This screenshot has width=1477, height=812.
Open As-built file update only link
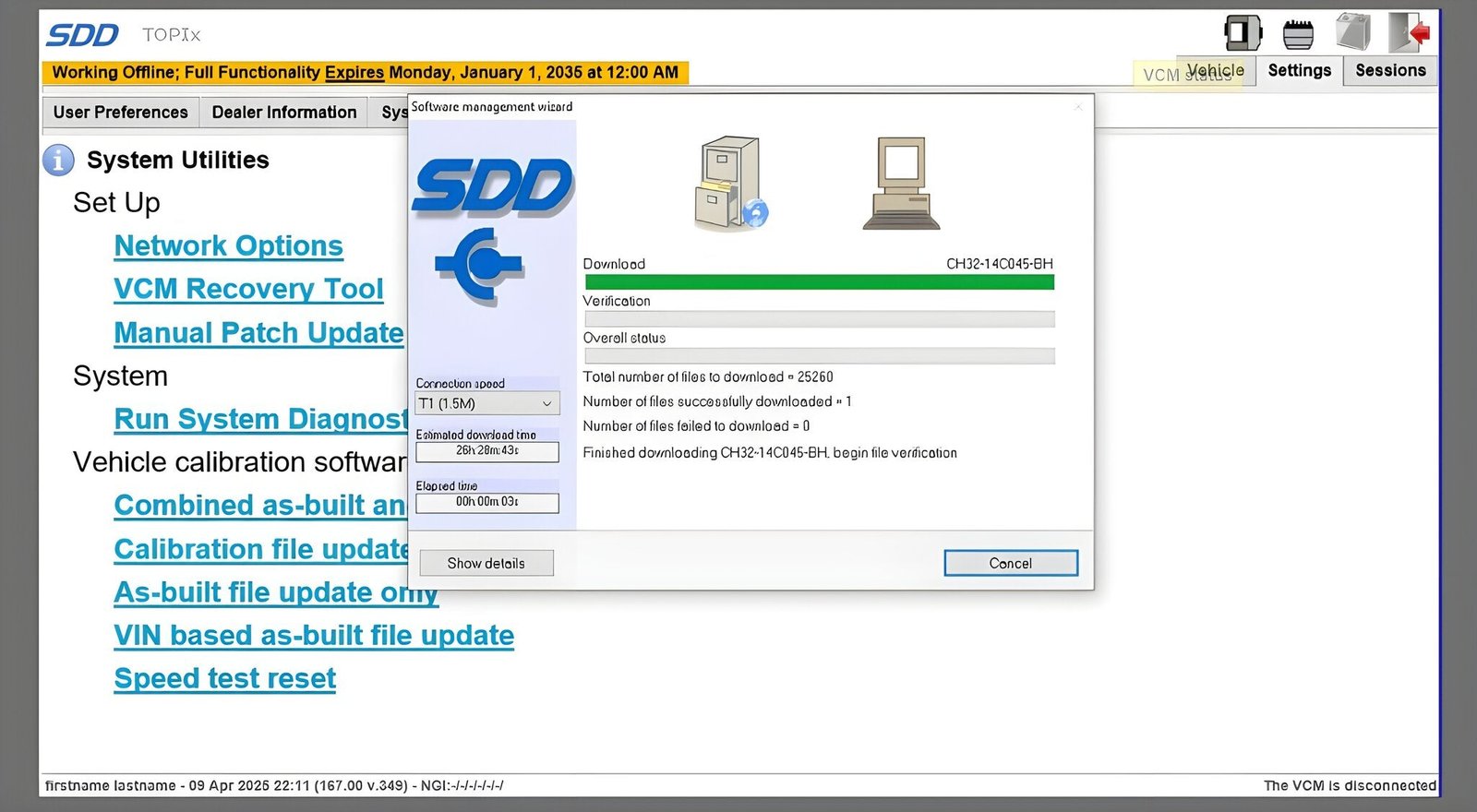[x=276, y=592]
